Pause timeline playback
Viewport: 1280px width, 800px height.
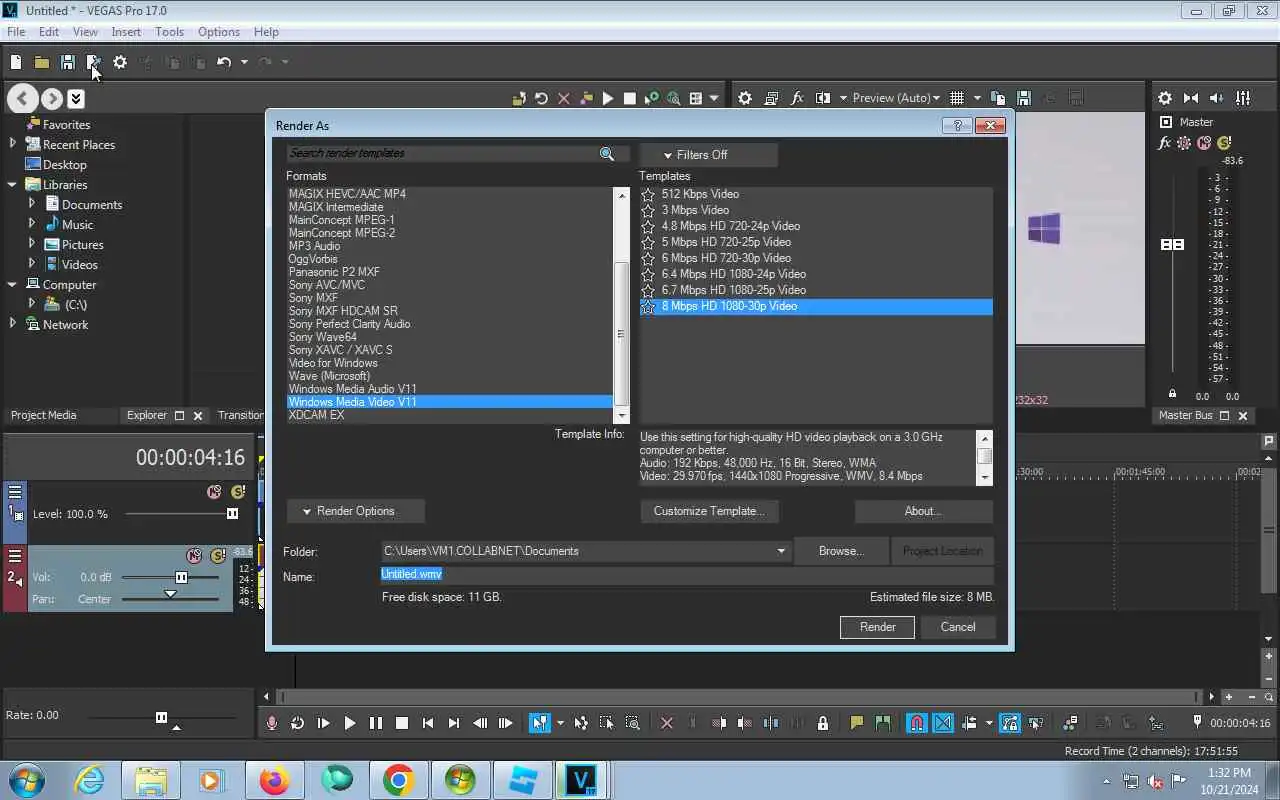tap(375, 723)
